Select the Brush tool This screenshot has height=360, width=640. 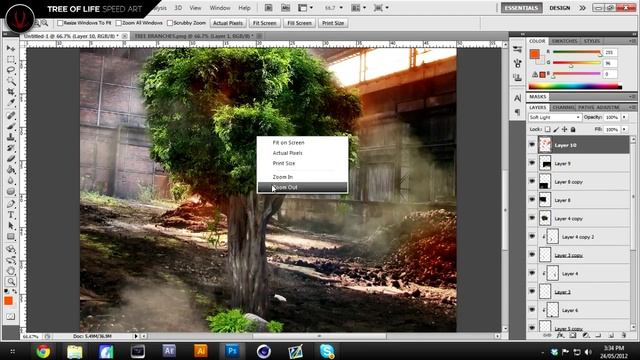click(x=11, y=127)
